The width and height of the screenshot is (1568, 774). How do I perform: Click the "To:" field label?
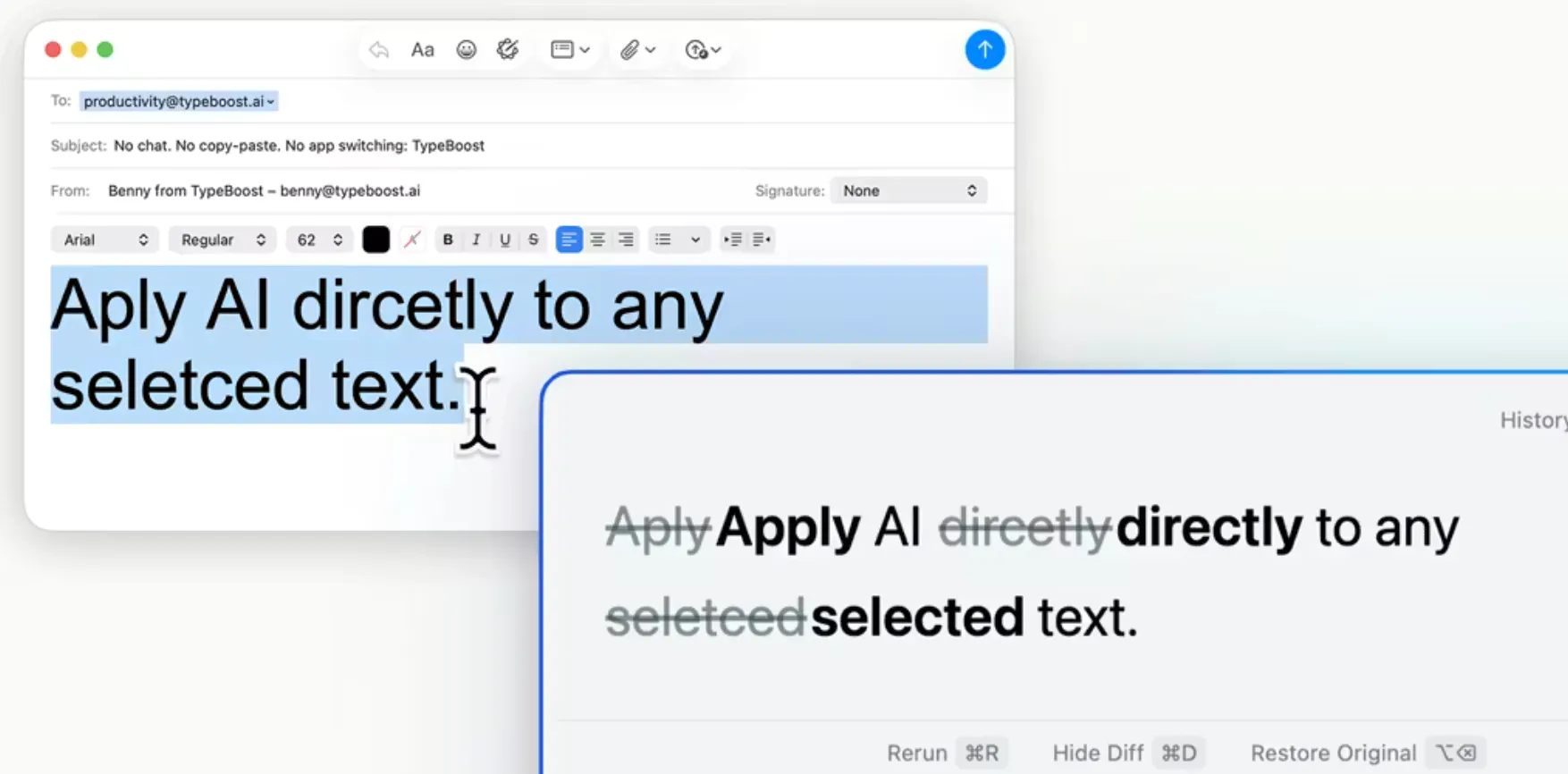coord(61,101)
